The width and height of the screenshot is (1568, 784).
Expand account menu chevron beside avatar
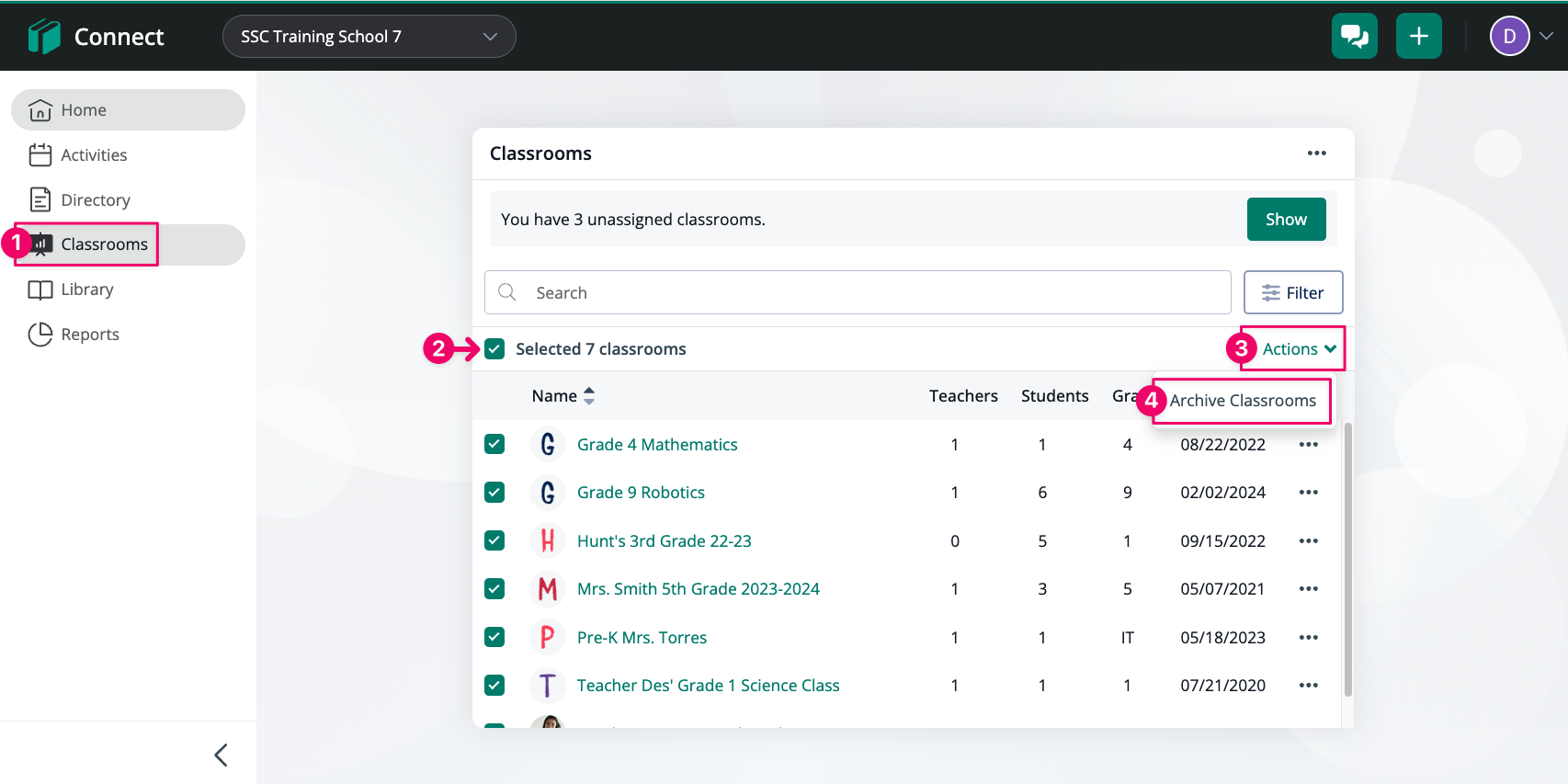(1547, 37)
